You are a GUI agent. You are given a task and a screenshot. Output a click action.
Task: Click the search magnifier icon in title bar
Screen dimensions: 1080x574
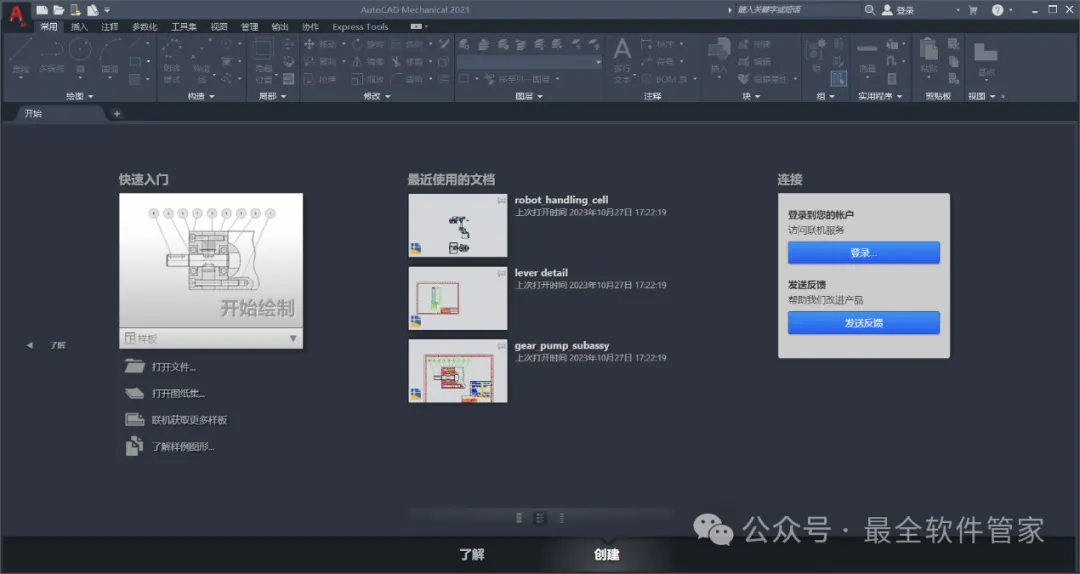click(870, 10)
